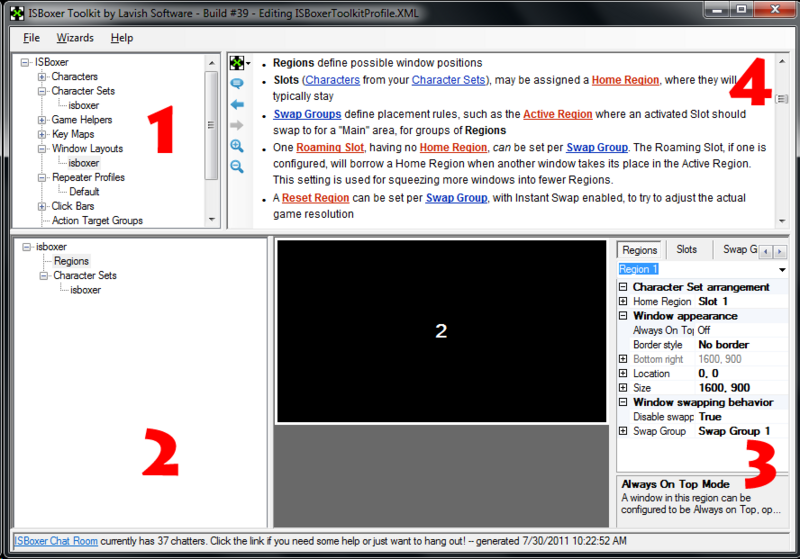
Task: Collapse the Window Layouts node
Action: pos(42,149)
